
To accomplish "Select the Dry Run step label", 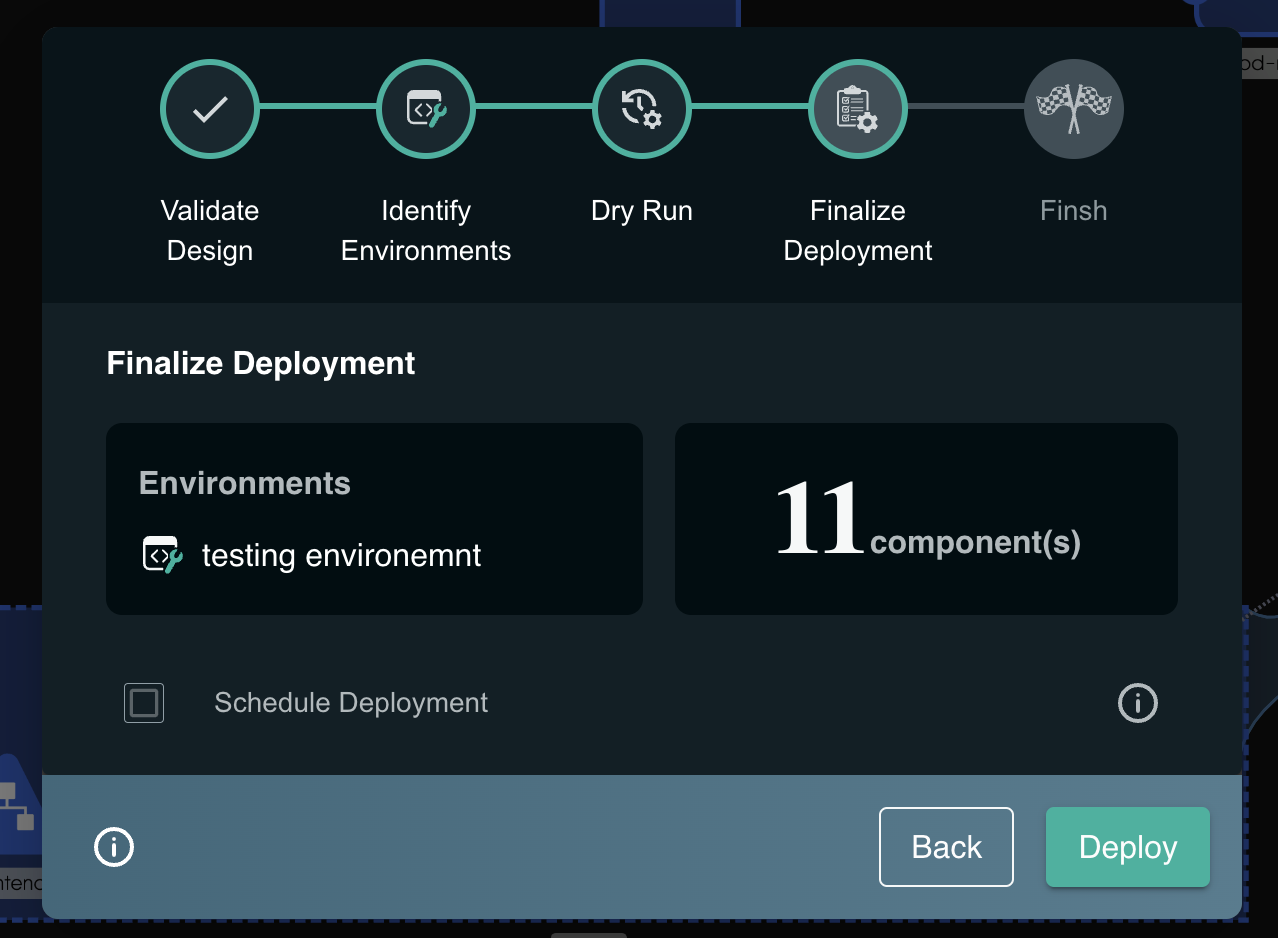I will pyautogui.click(x=641, y=210).
